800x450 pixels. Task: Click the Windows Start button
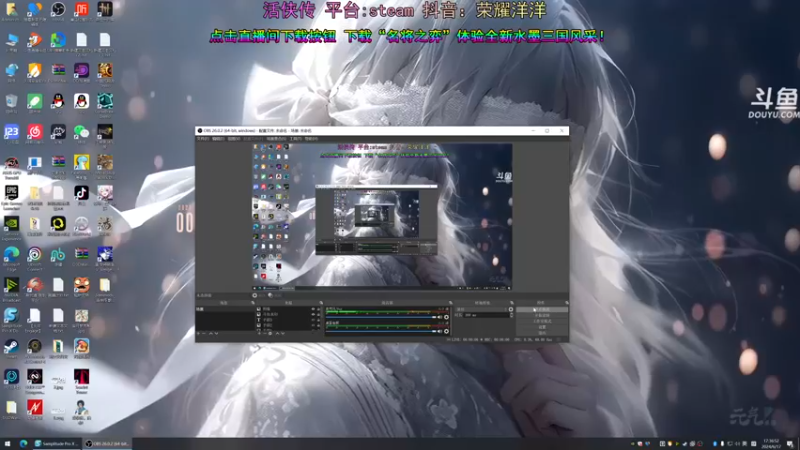(x=7, y=443)
